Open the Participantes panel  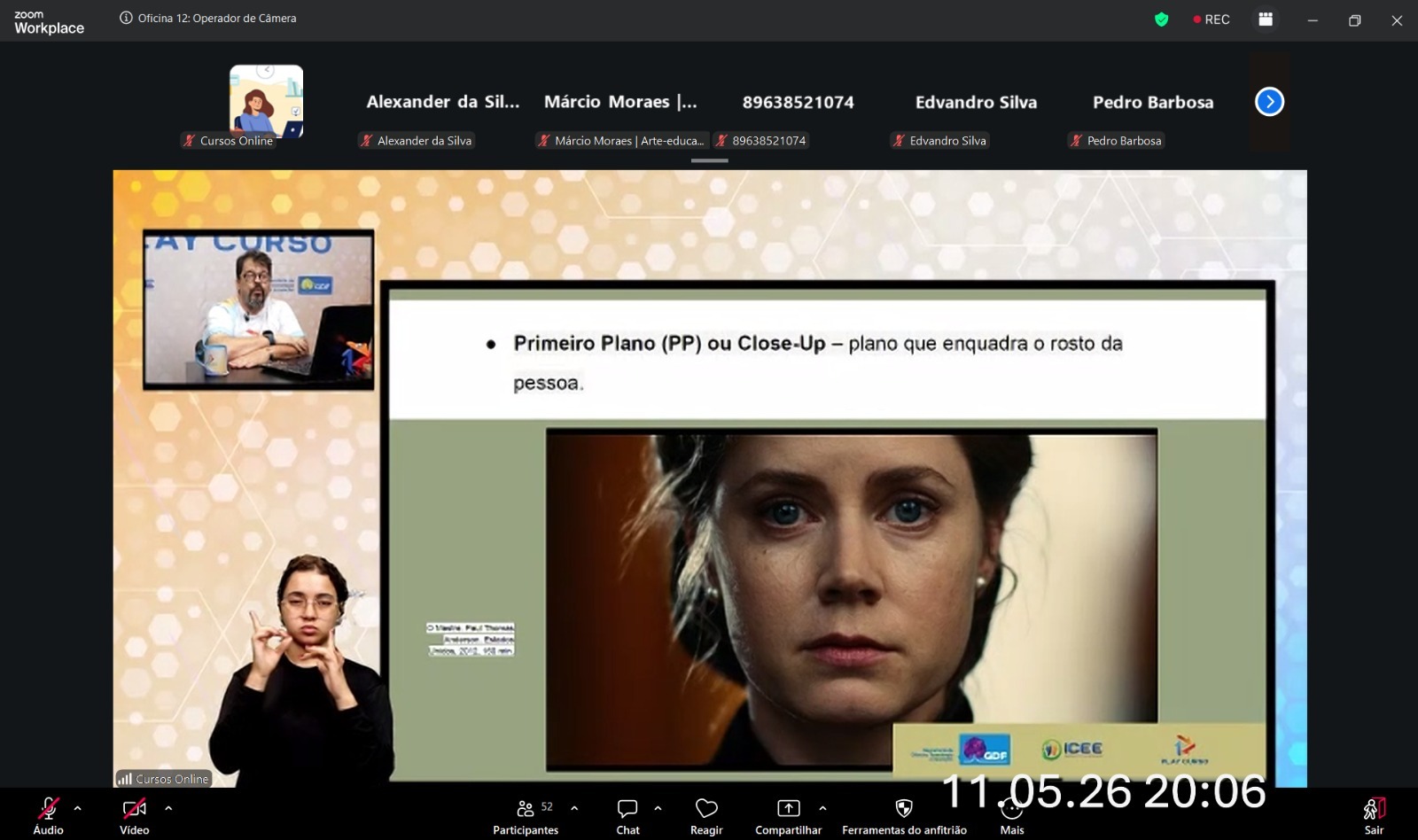[526, 814]
